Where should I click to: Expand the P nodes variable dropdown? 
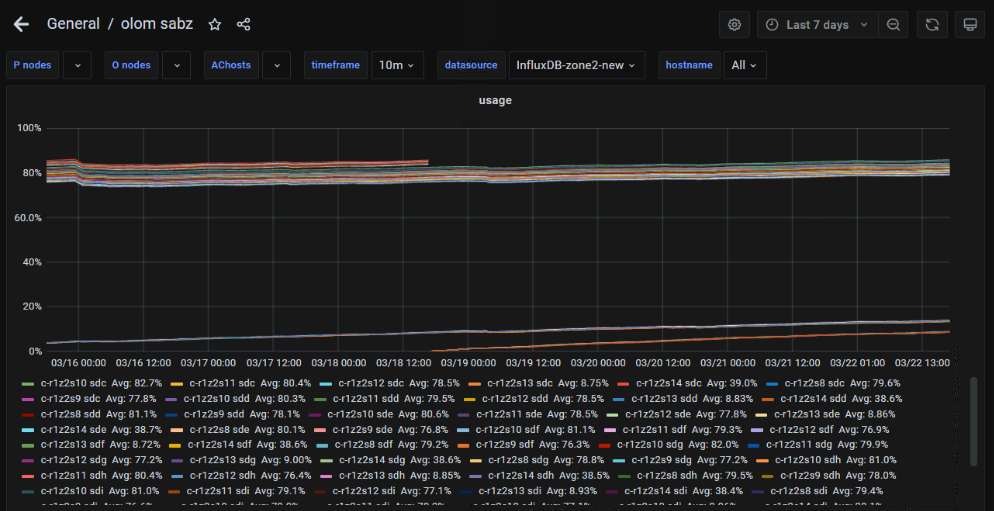click(x=76, y=65)
